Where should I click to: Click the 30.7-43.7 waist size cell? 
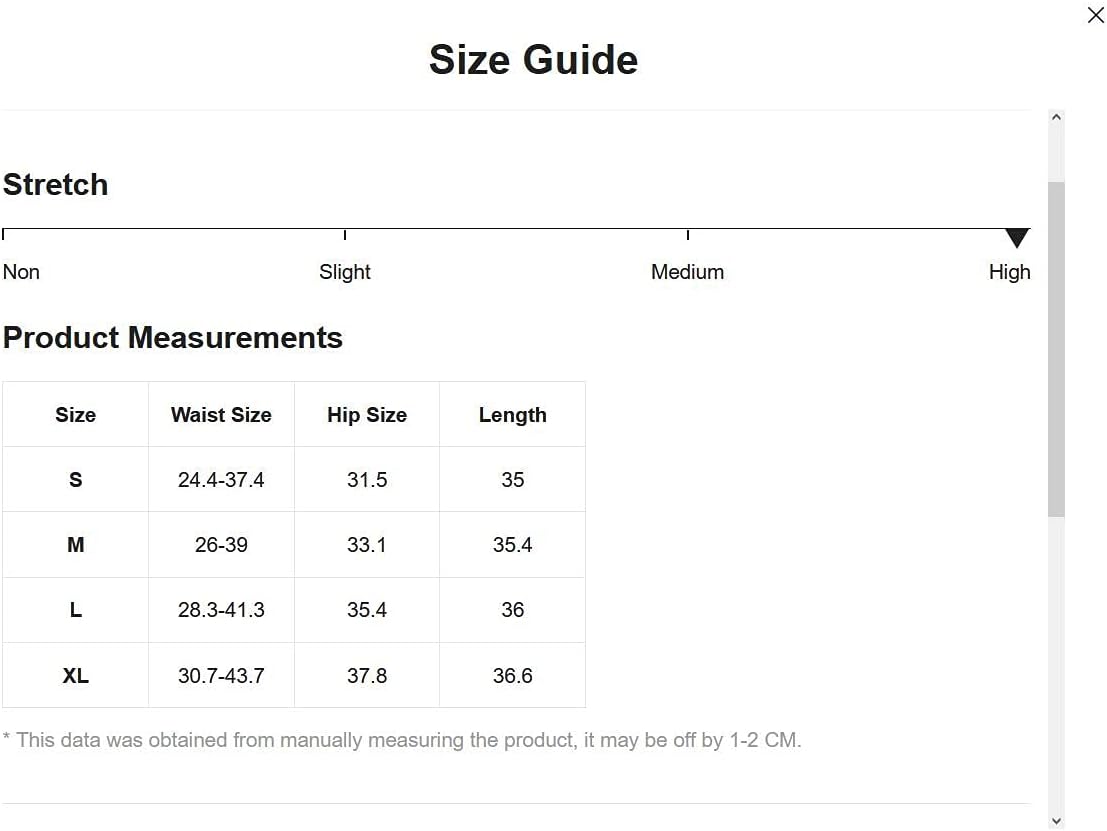(221, 676)
